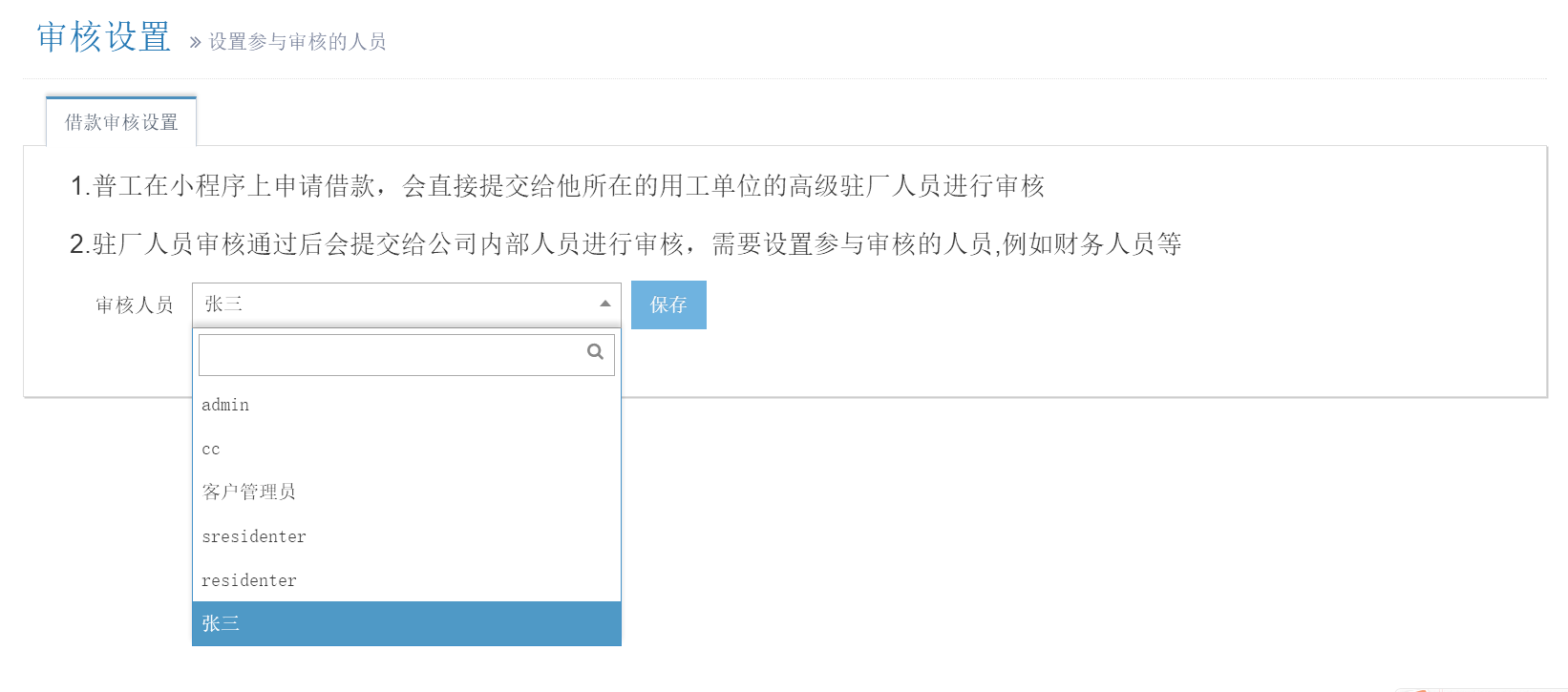Select admin from the reviewer list
This screenshot has width=1568, height=692.
407,405
